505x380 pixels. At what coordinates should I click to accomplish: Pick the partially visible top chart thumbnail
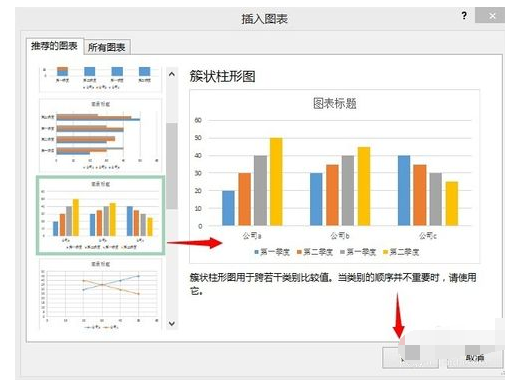[x=100, y=79]
